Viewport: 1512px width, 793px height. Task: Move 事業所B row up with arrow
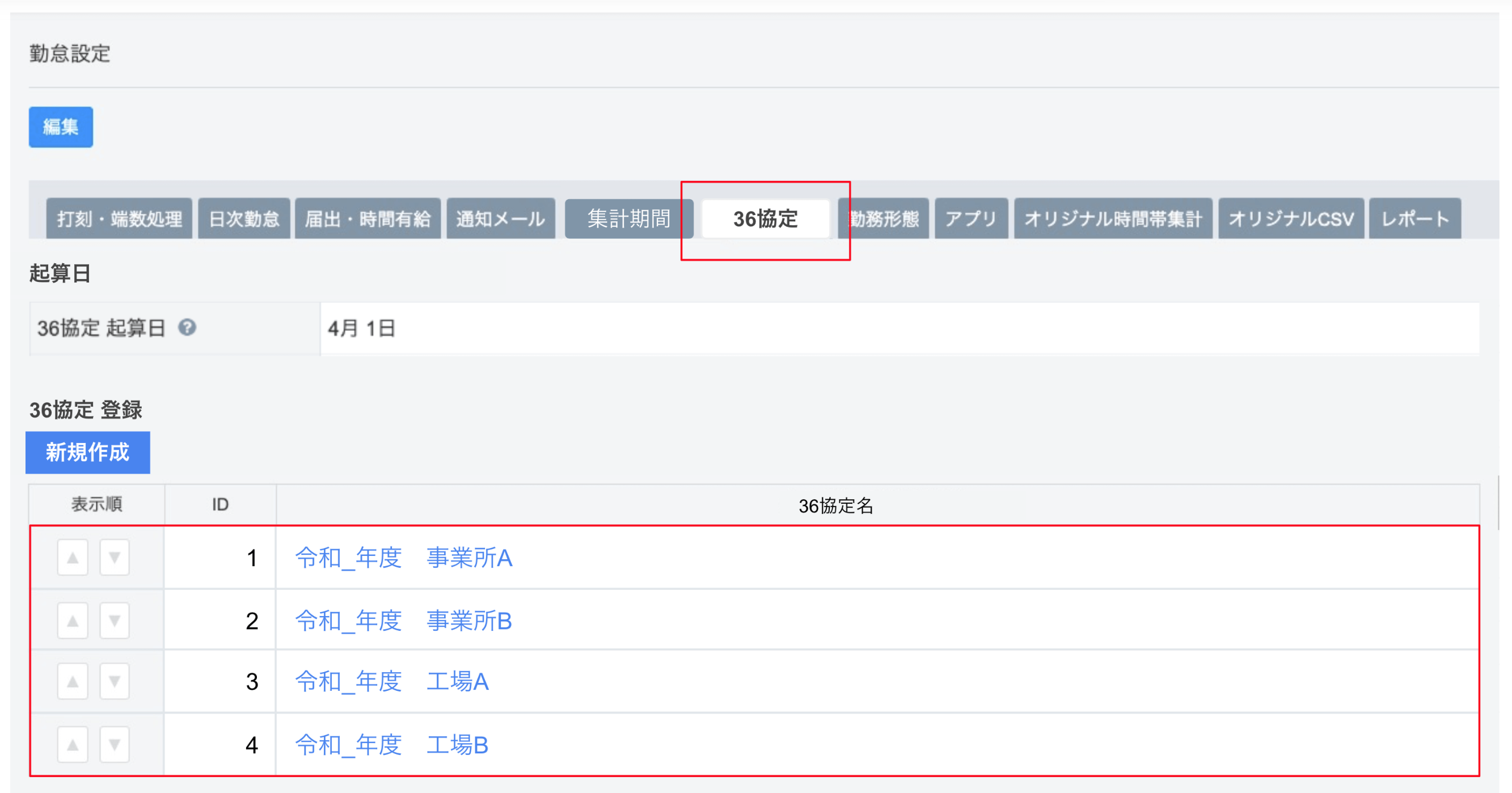click(73, 621)
